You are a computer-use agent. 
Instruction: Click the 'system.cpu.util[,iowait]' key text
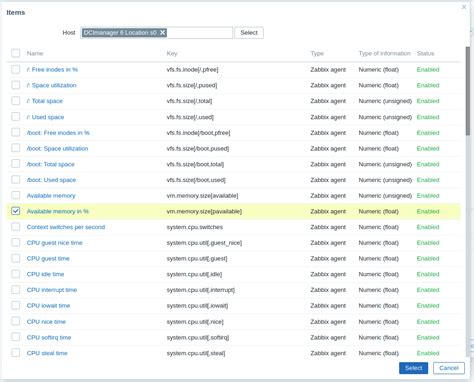197,306
